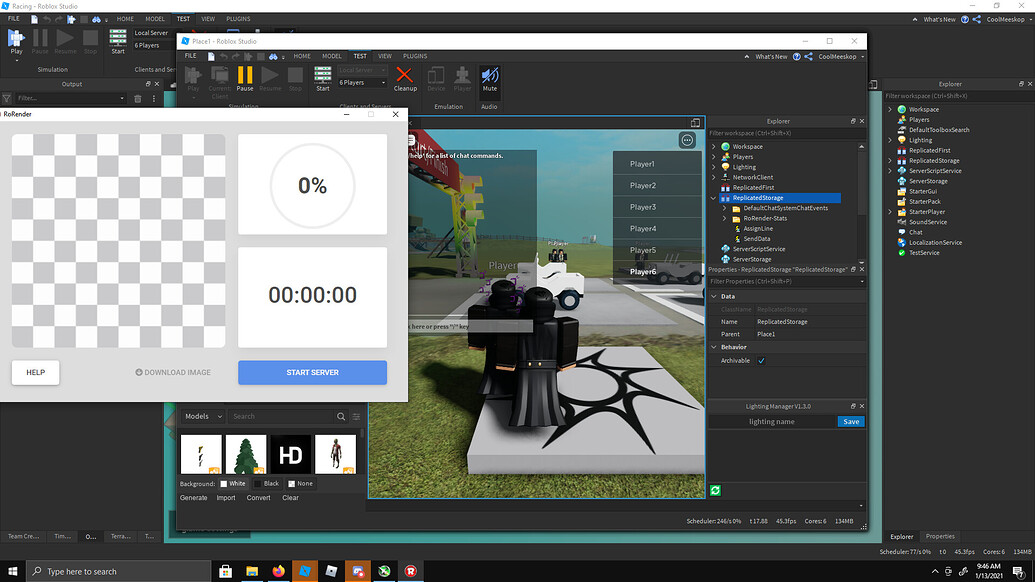This screenshot has width=1035, height=582.
Task: Save the lighting name in Lighting Manager
Action: [x=851, y=421]
